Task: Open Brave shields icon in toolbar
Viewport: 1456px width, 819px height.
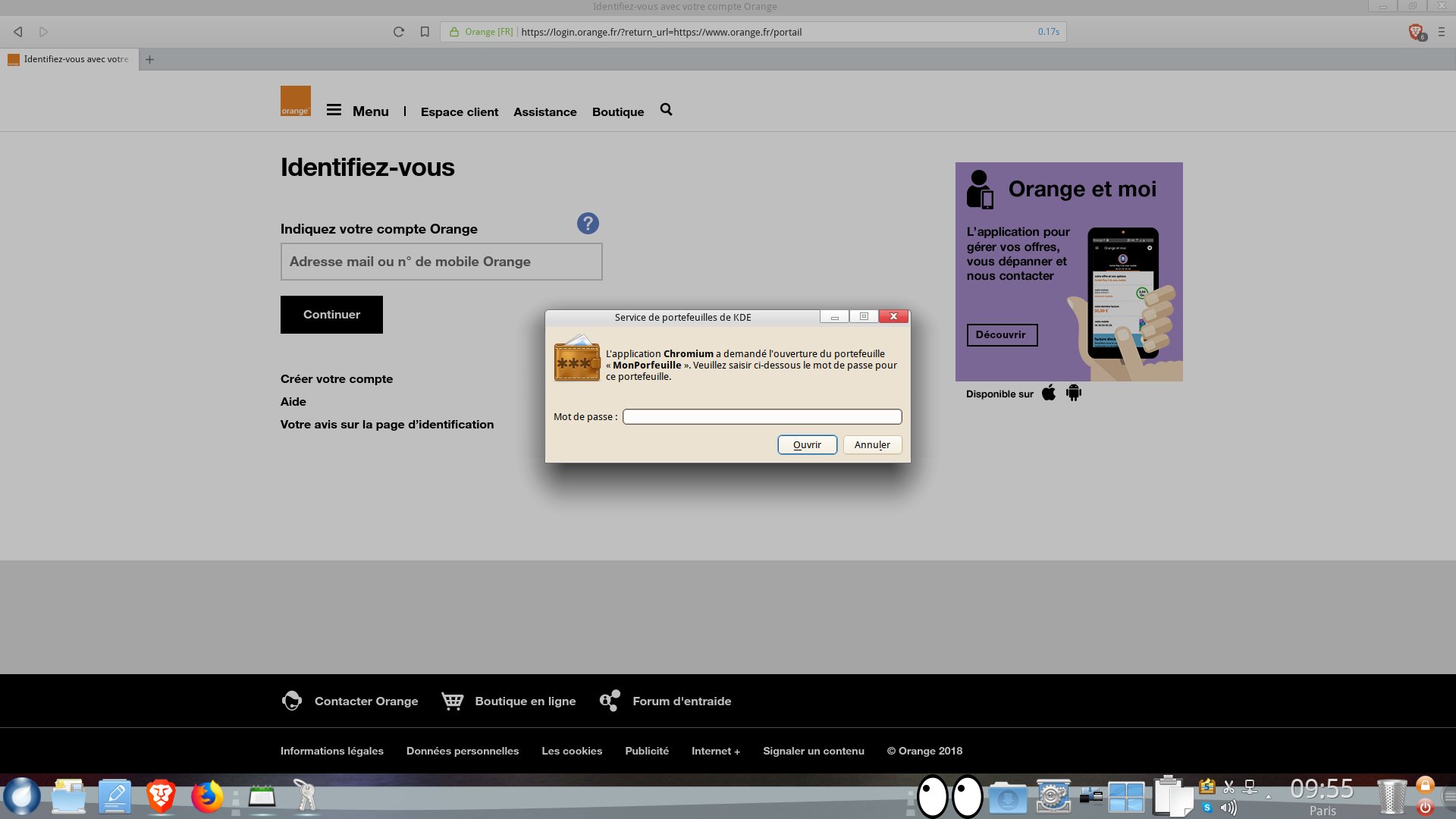Action: click(1415, 32)
